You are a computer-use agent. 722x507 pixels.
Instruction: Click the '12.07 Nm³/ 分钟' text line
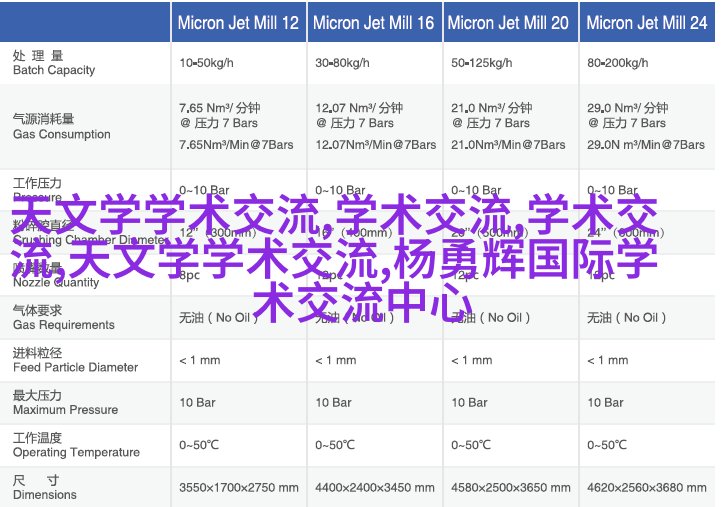point(359,108)
